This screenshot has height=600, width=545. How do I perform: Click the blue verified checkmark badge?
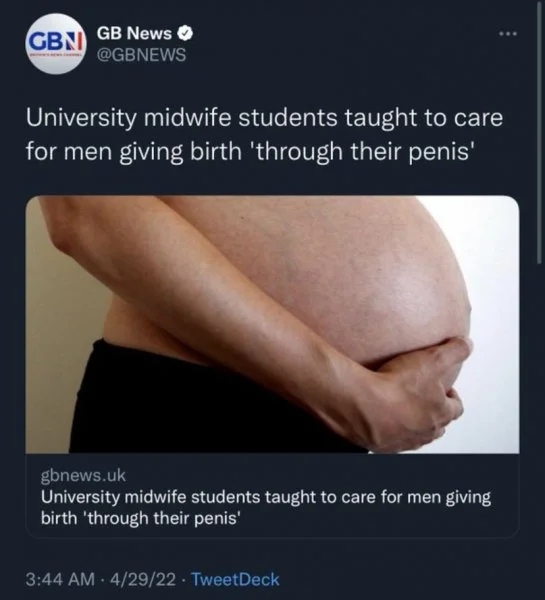(x=185, y=34)
